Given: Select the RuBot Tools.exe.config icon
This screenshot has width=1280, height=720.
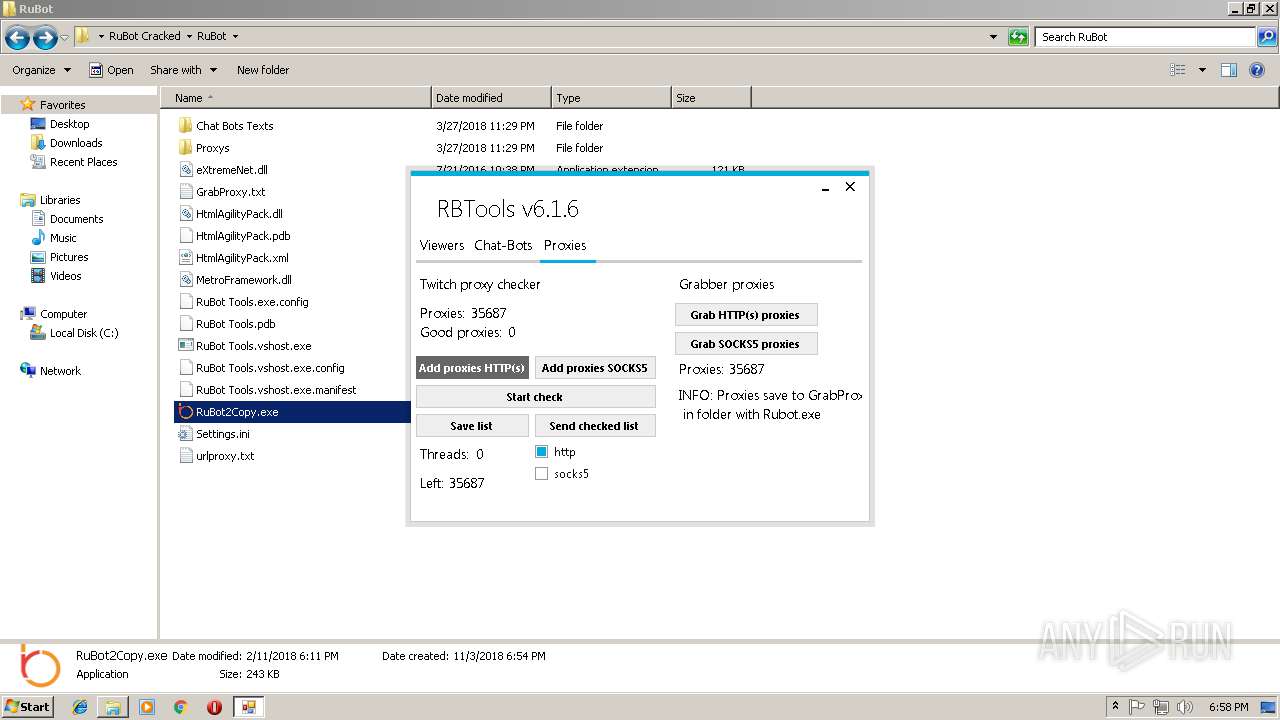Looking at the screenshot, I should pyautogui.click(x=185, y=302).
